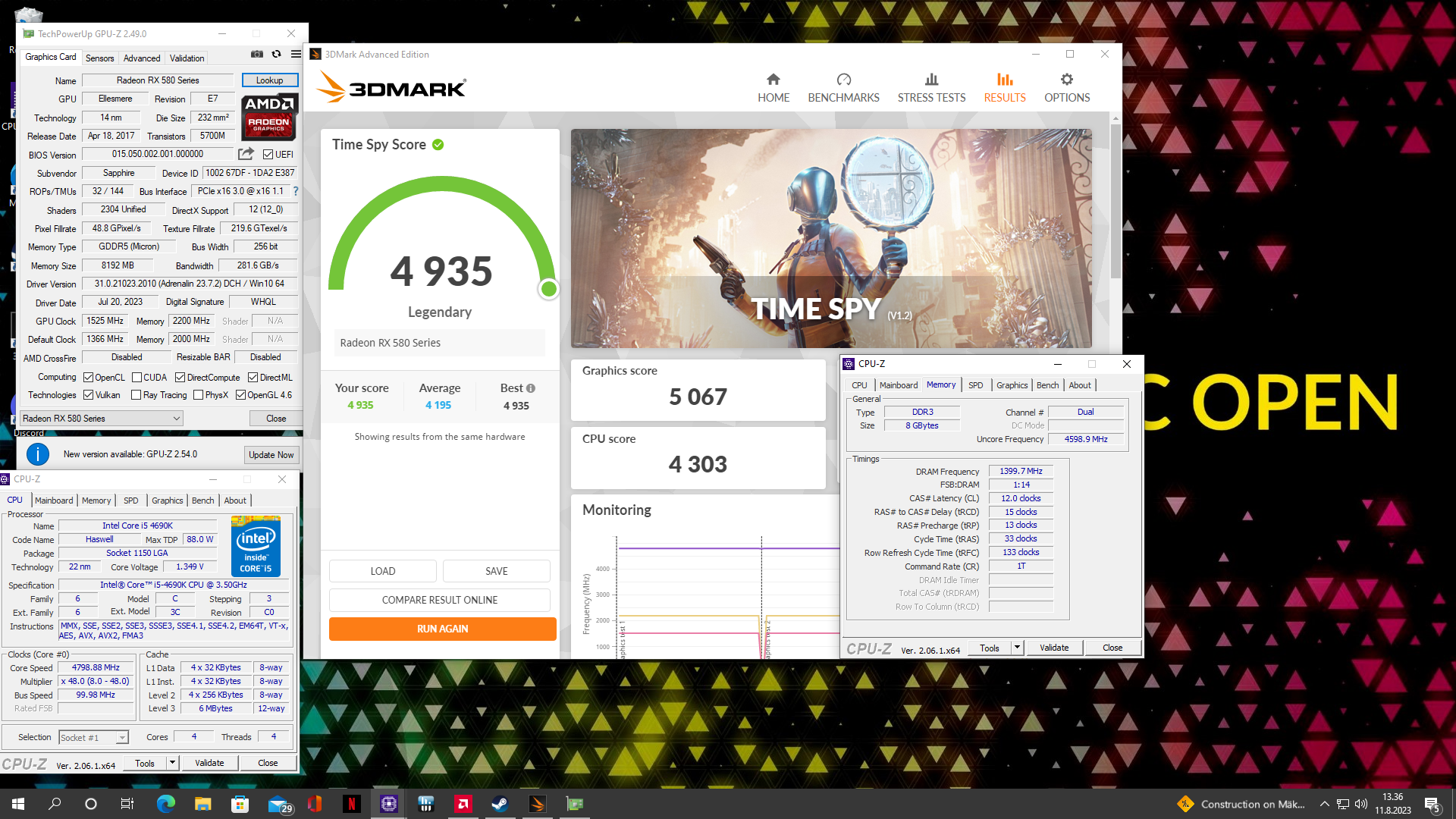This screenshot has width=1456, height=819.
Task: Toggle OpenGL 4.6 checkbox
Action: pyautogui.click(x=241, y=395)
